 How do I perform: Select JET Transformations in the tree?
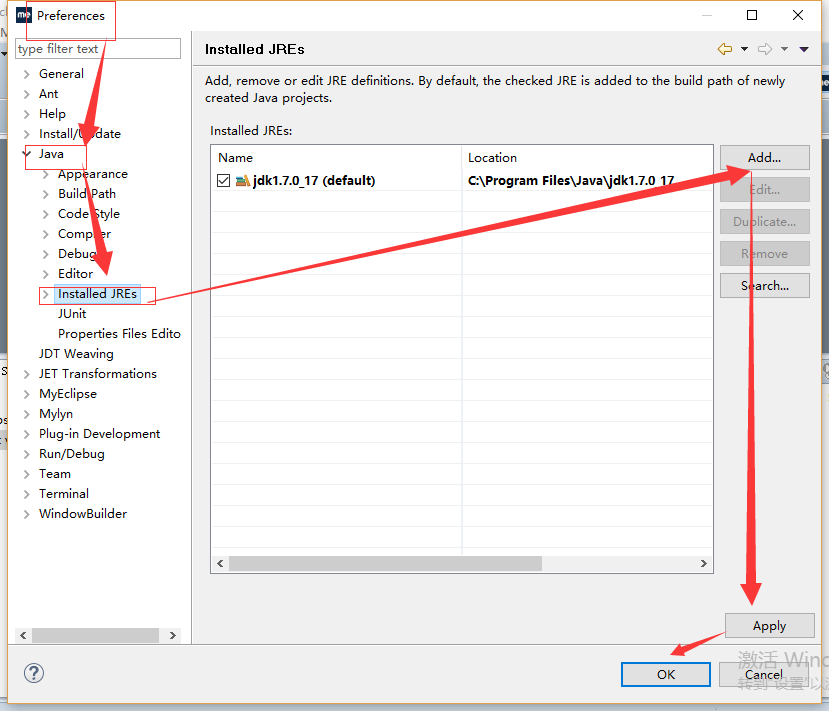coord(98,374)
